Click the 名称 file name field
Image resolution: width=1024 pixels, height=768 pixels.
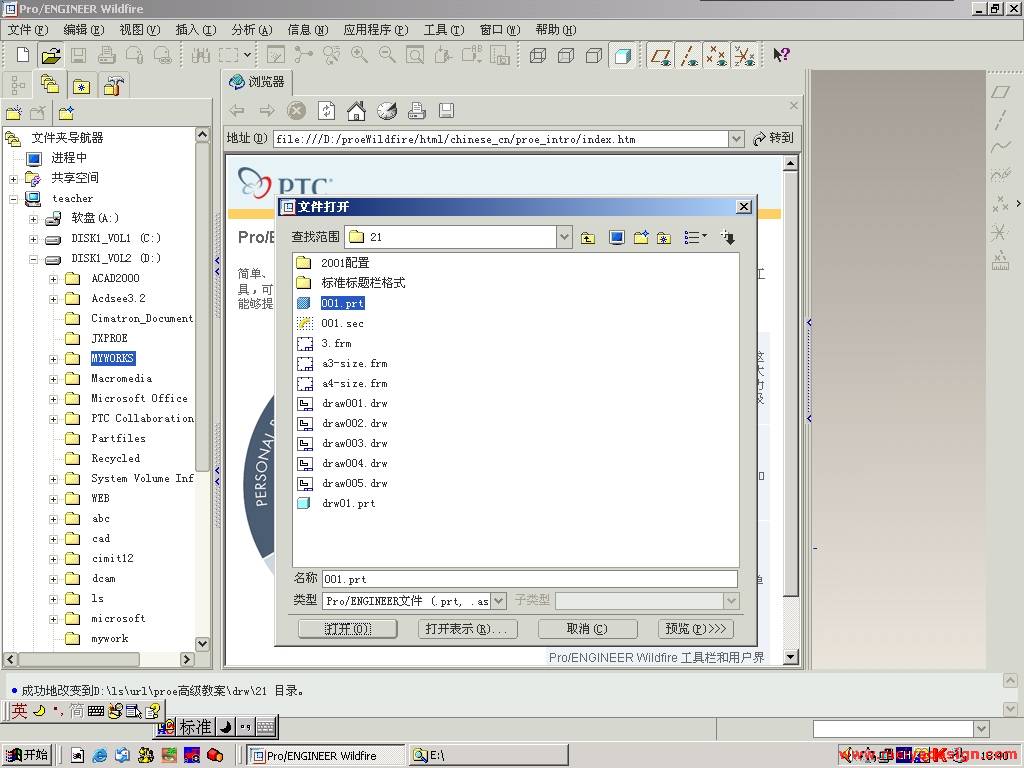(x=529, y=579)
